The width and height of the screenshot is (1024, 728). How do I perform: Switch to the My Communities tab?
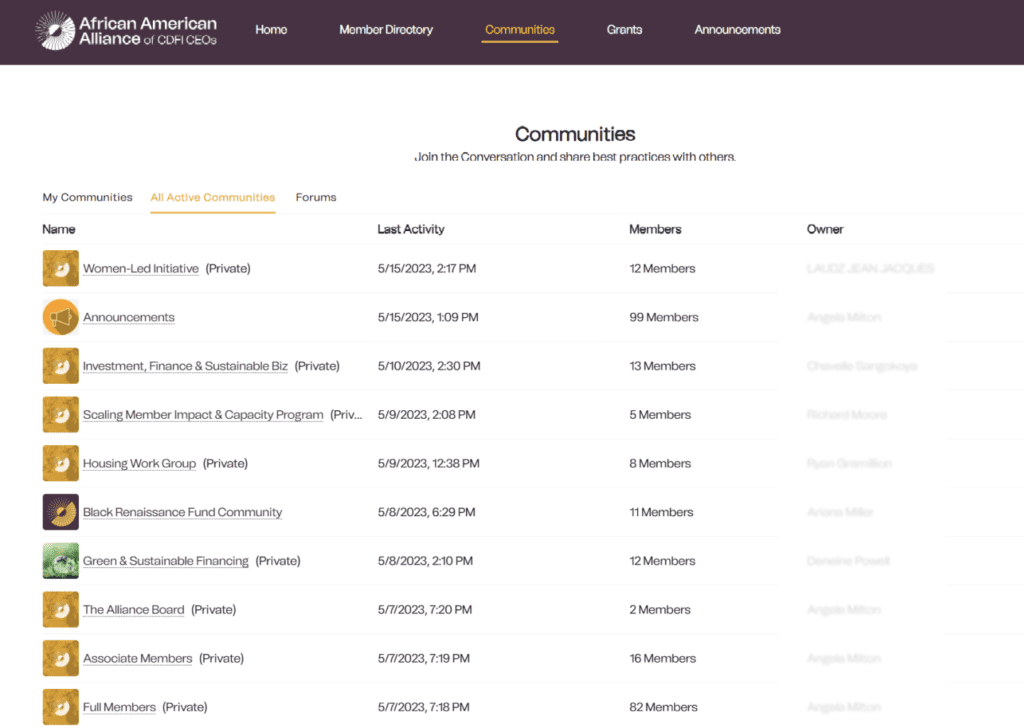click(x=88, y=197)
